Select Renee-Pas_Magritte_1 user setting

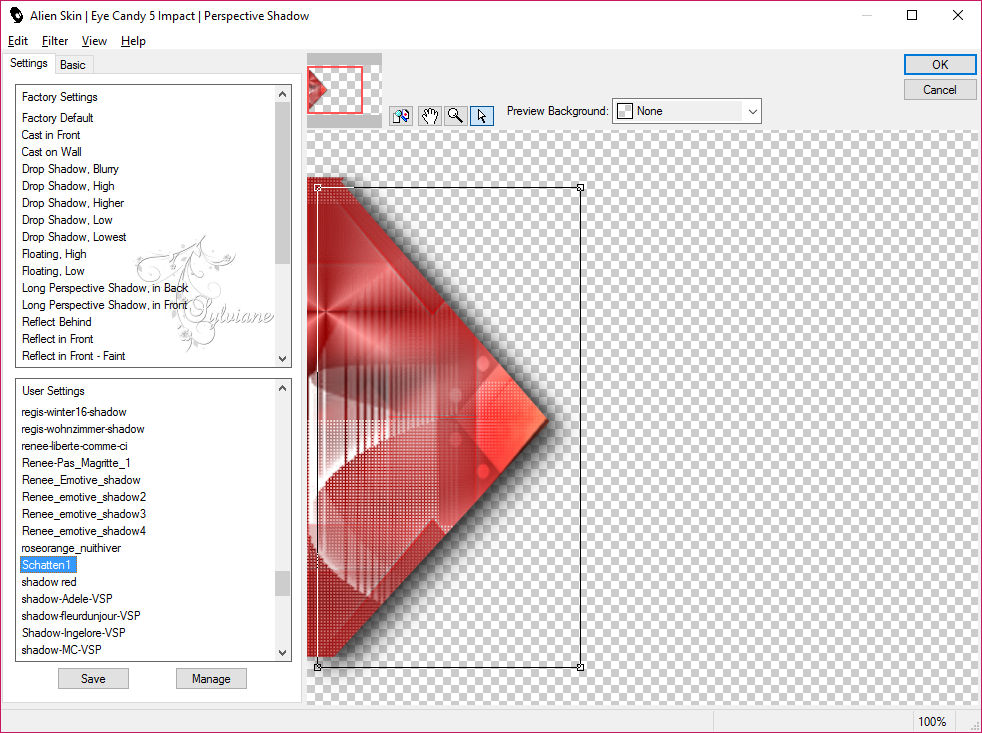pos(76,462)
